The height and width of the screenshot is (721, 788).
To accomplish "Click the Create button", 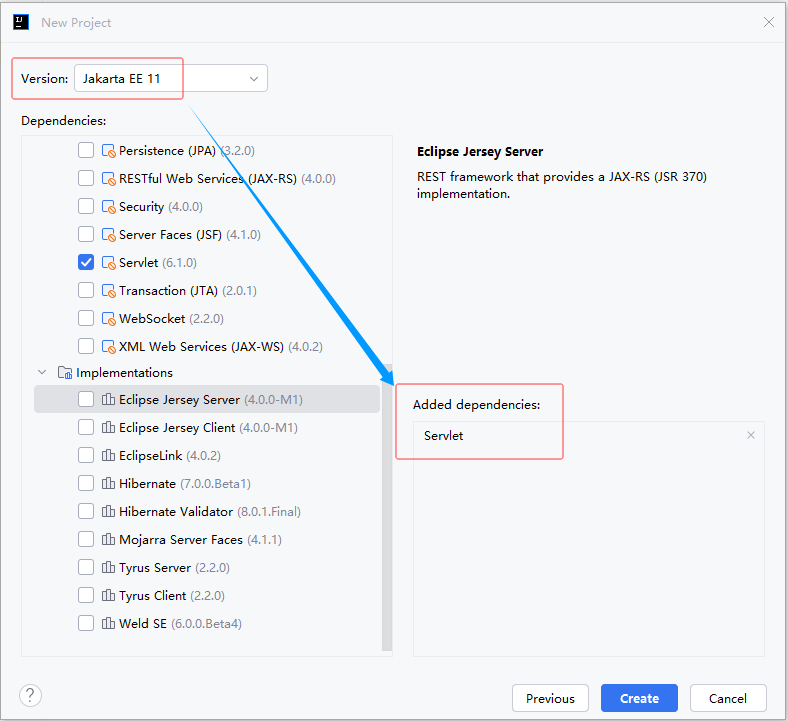I will (639, 698).
